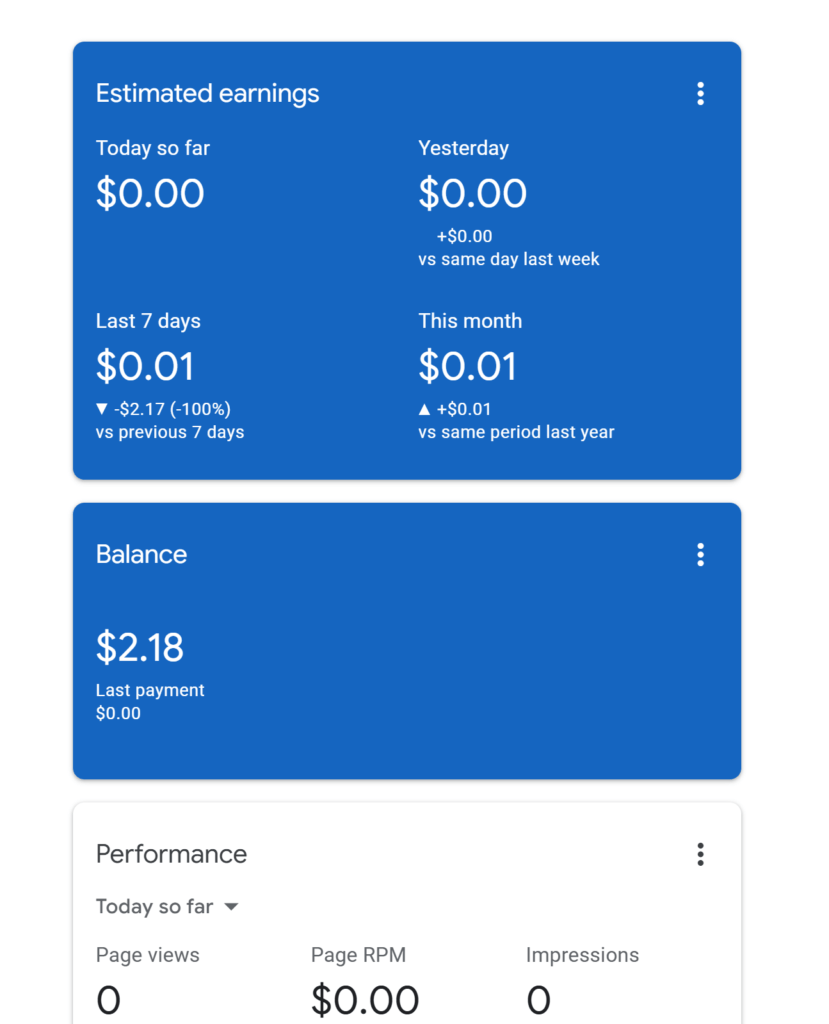
Task: Select the Today so far $0.00 earnings
Action: [150, 193]
